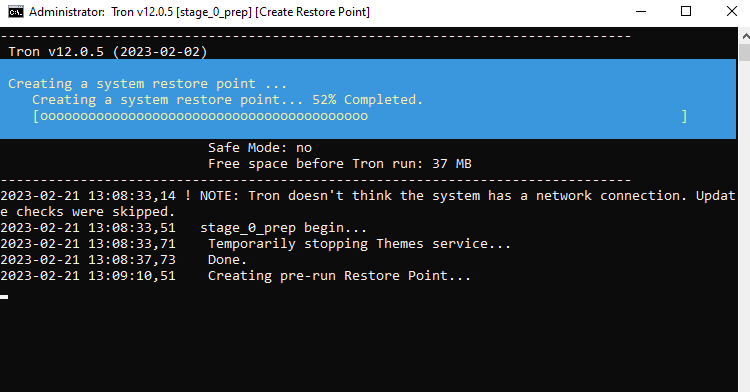
Task: Click the 'Safe Mode: no' line
Action: pyautogui.click(x=260, y=148)
